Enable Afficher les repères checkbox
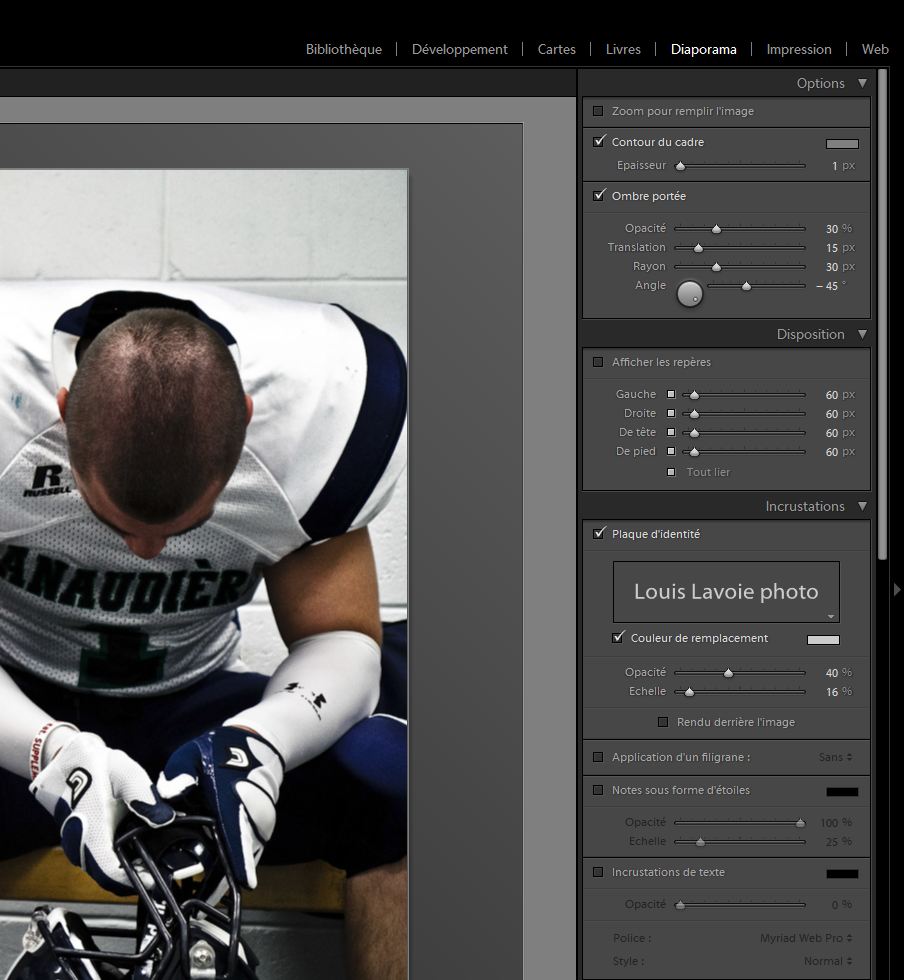The image size is (904, 980). (x=598, y=362)
